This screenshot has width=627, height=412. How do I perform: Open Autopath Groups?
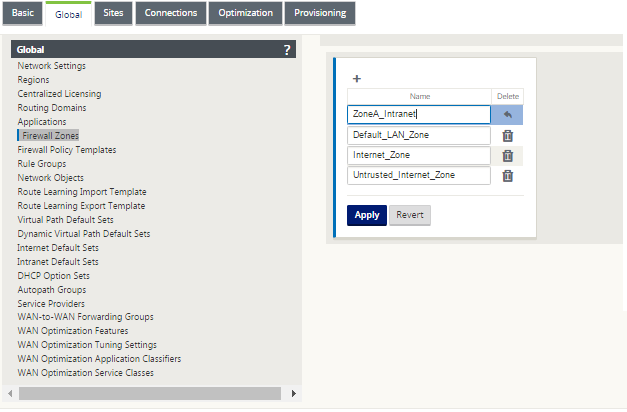click(52, 290)
